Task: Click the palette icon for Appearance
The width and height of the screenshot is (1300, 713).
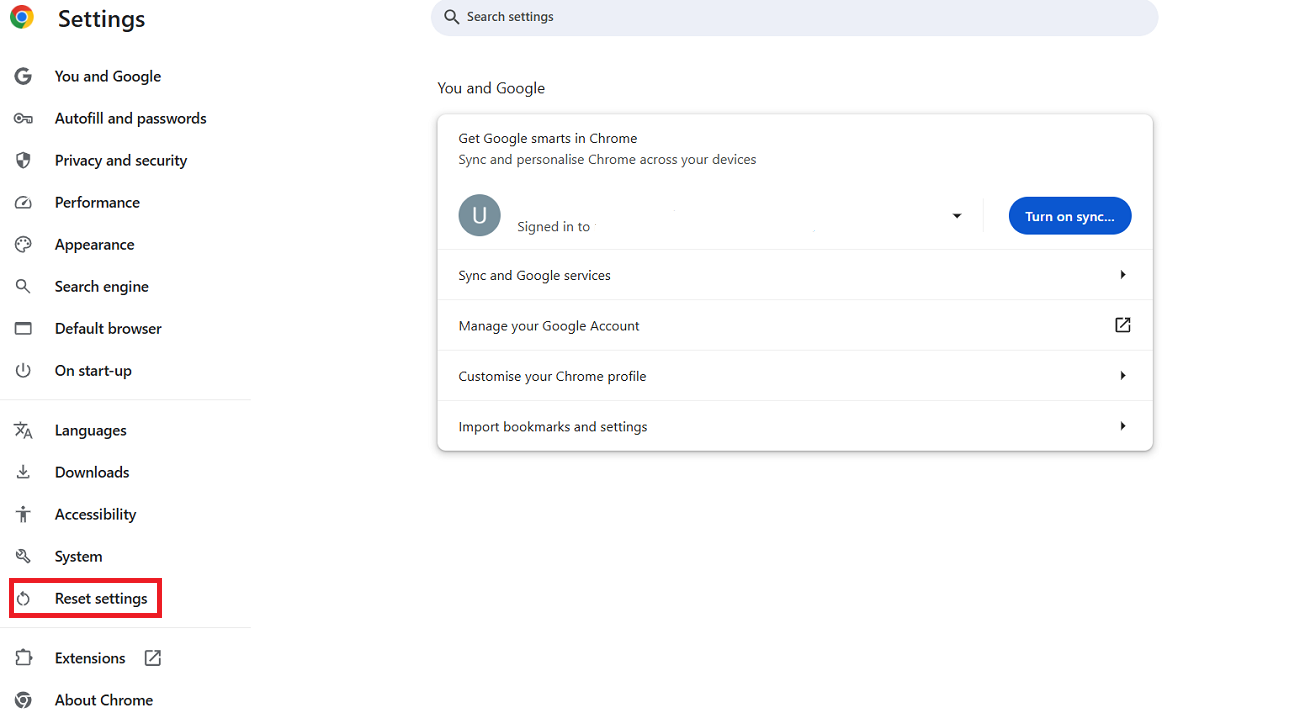Action: [x=23, y=244]
